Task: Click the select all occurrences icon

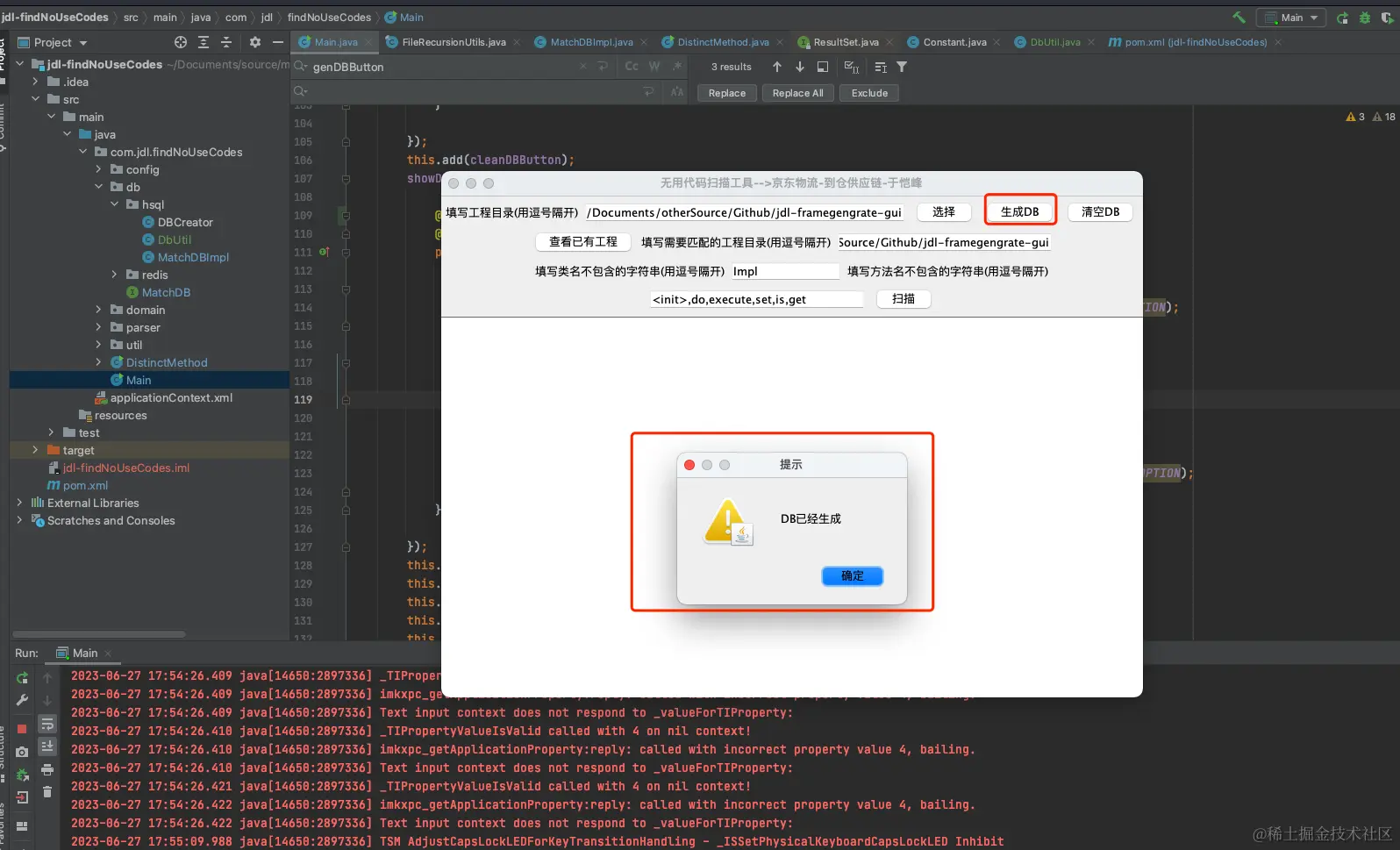Action: pyautogui.click(x=852, y=67)
